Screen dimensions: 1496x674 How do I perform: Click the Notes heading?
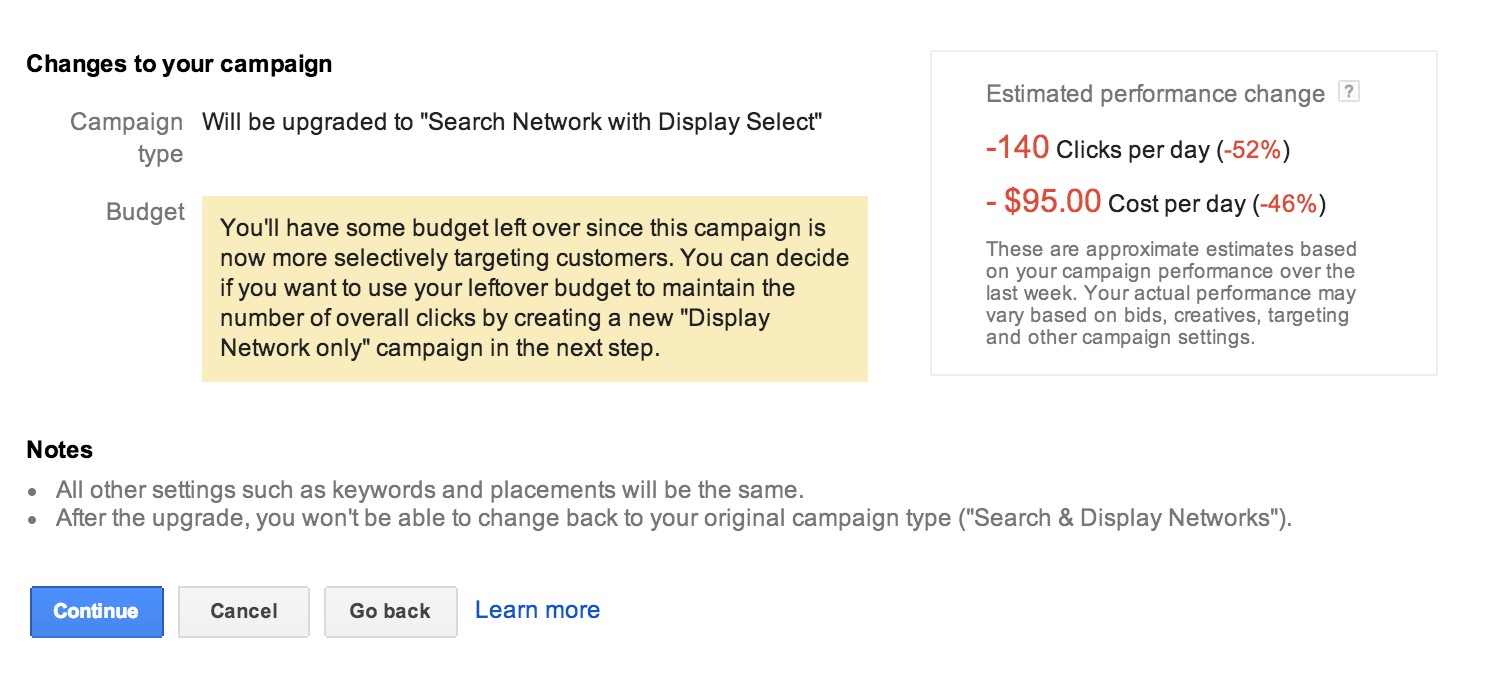[59, 450]
